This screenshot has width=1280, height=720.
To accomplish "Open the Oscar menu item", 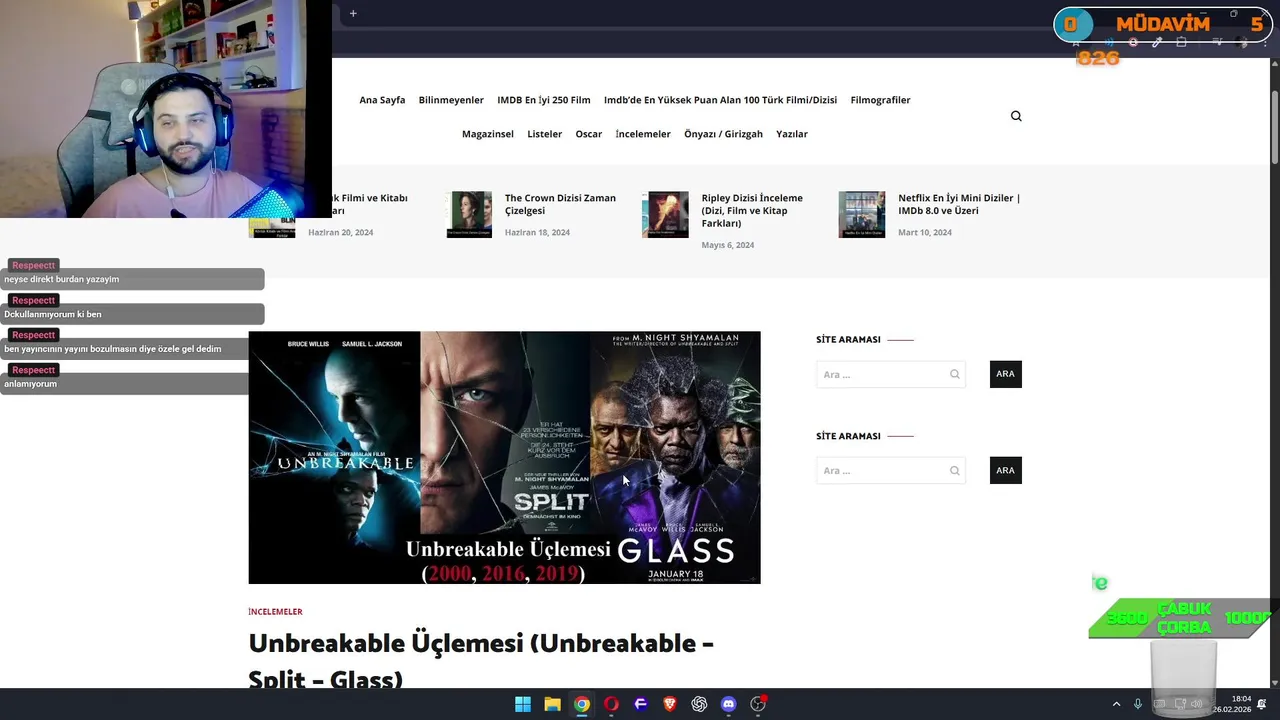I will click(589, 134).
